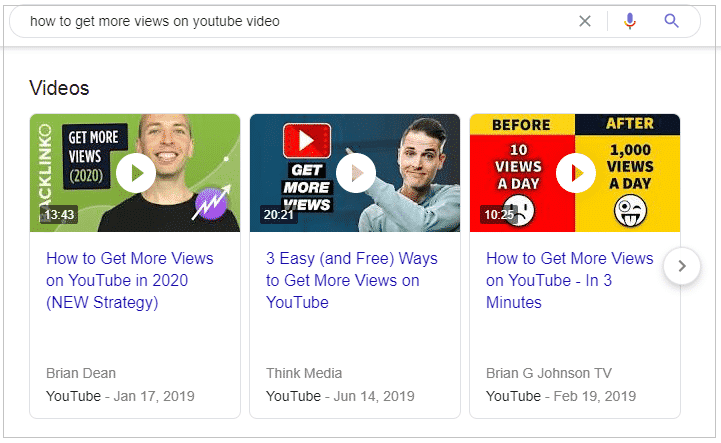Click the 13:43 duration badge
This screenshot has width=721, height=443.
click(x=59, y=214)
